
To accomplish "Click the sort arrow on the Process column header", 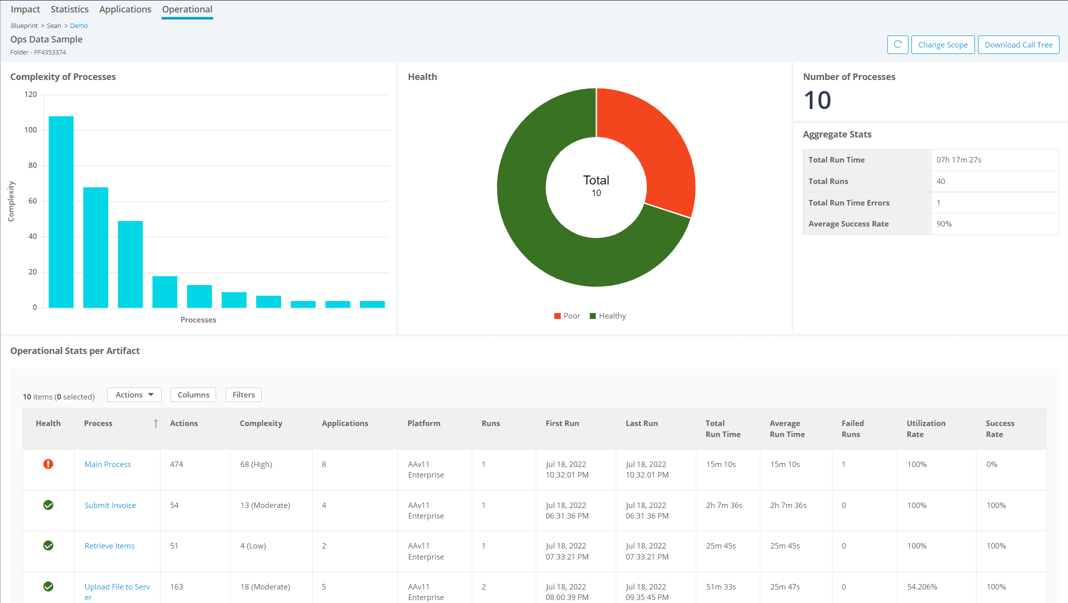I will (x=157, y=423).
